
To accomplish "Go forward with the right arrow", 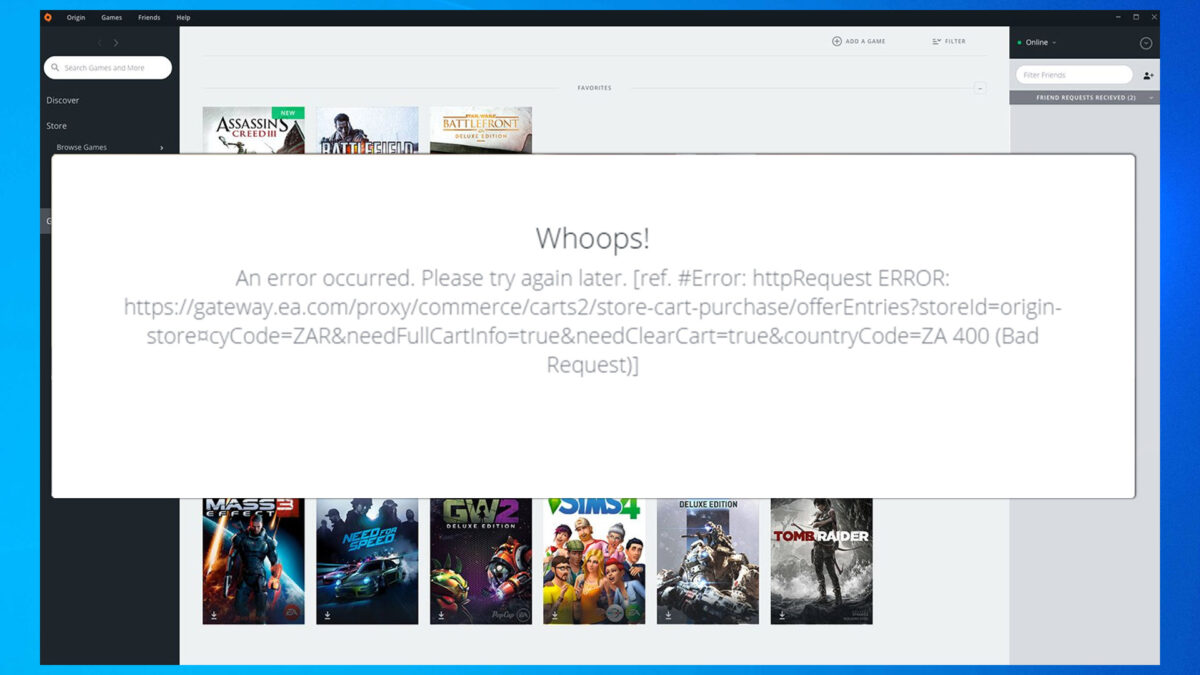I will pyautogui.click(x=116, y=43).
